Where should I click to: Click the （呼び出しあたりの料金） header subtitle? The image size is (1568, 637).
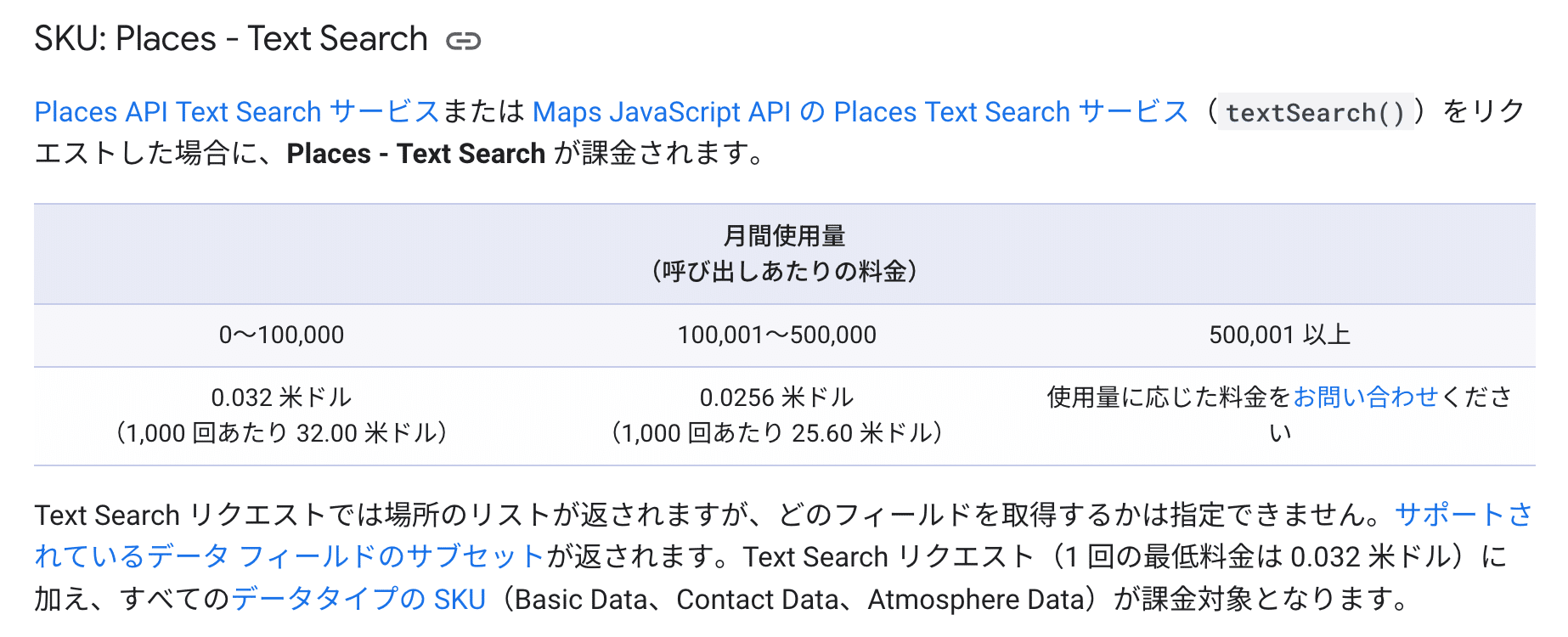click(784, 272)
